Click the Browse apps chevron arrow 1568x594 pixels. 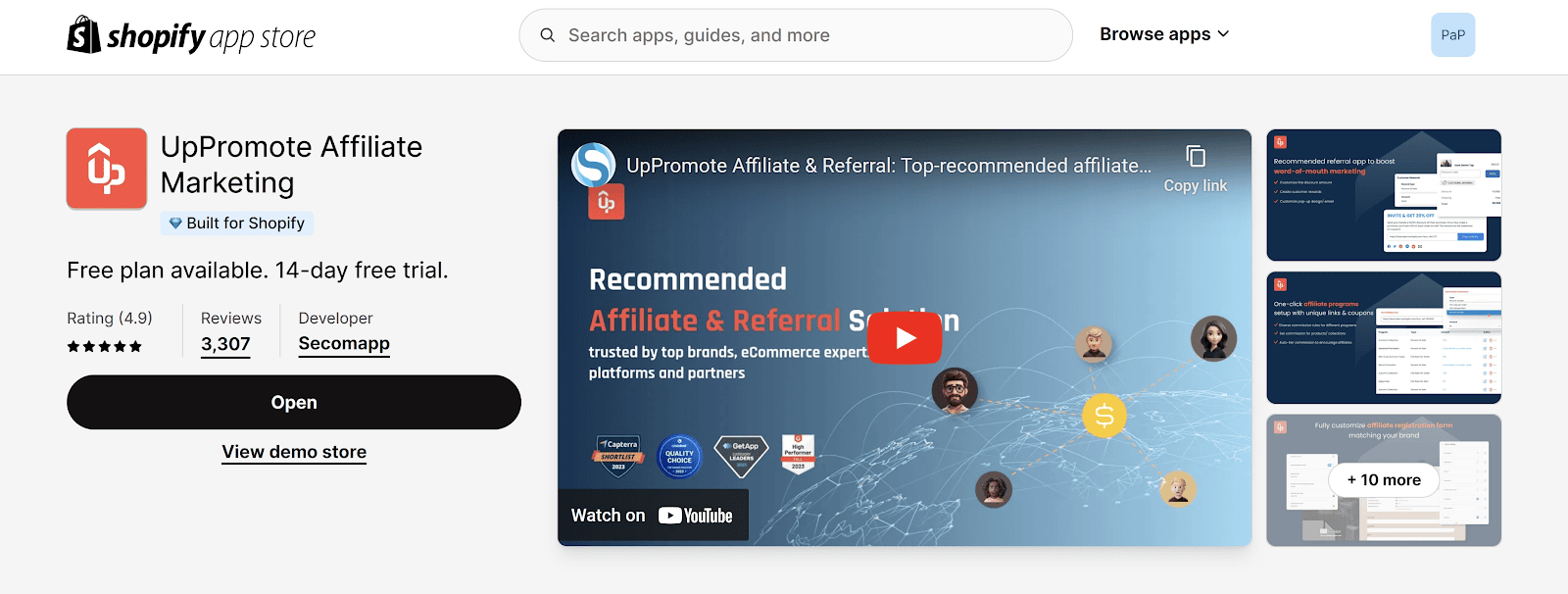[1223, 34]
